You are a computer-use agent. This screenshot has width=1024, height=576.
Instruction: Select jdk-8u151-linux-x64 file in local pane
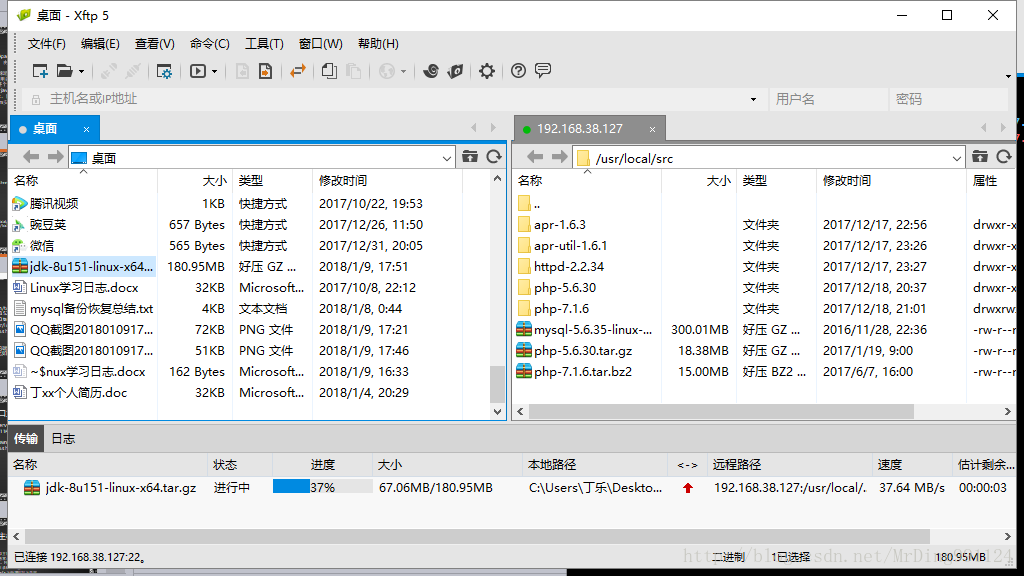point(83,266)
